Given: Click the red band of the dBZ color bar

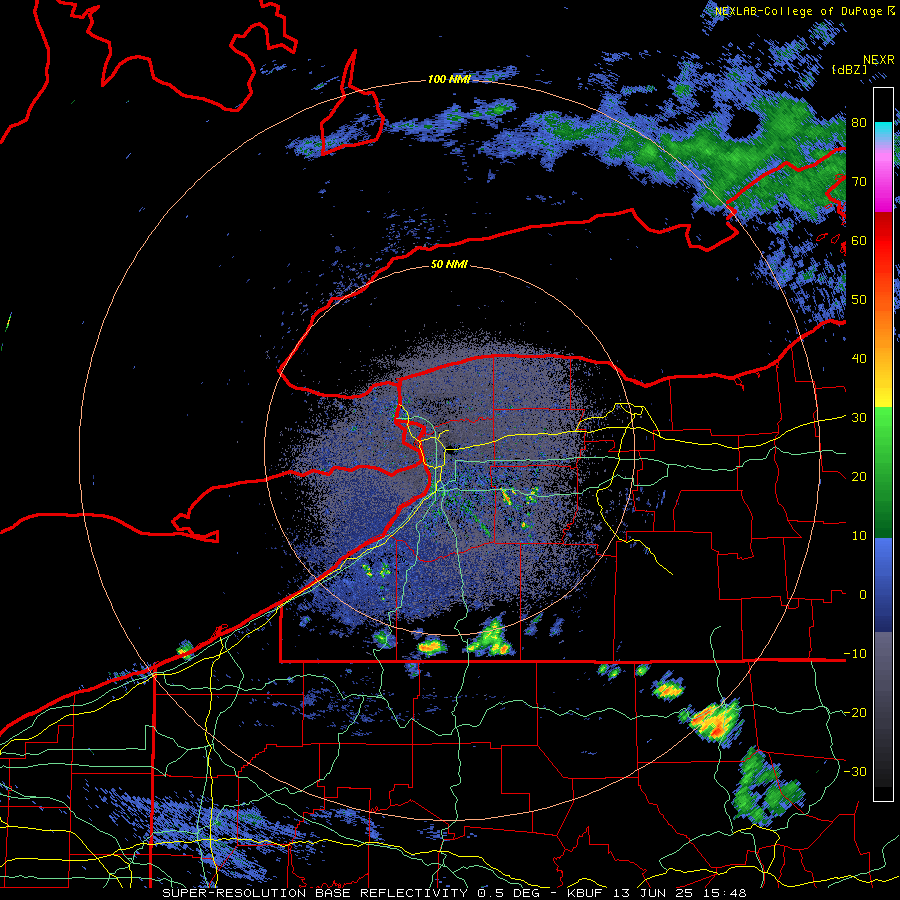Looking at the screenshot, I should pyautogui.click(x=883, y=241).
